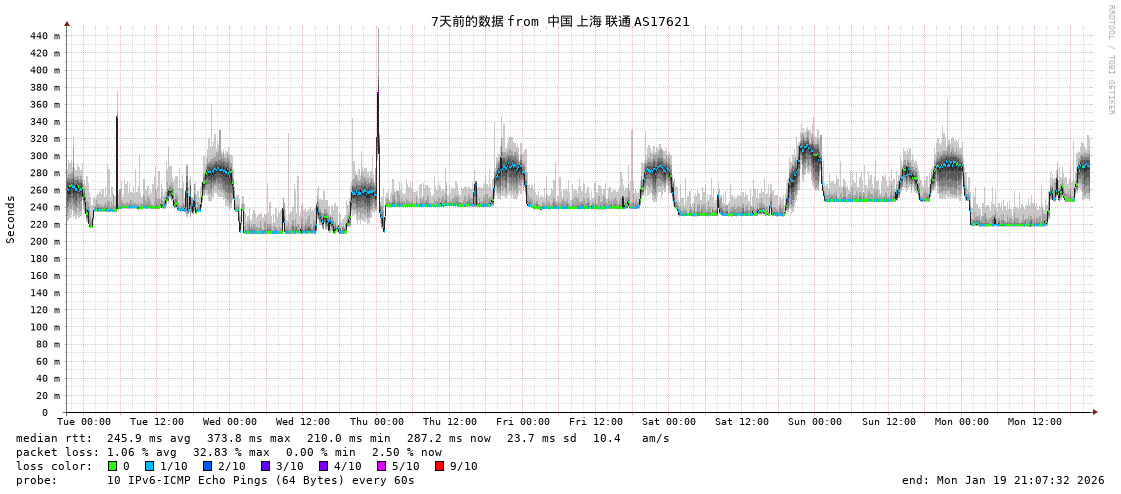Select the Sat 12:00 time axis label

point(742,422)
